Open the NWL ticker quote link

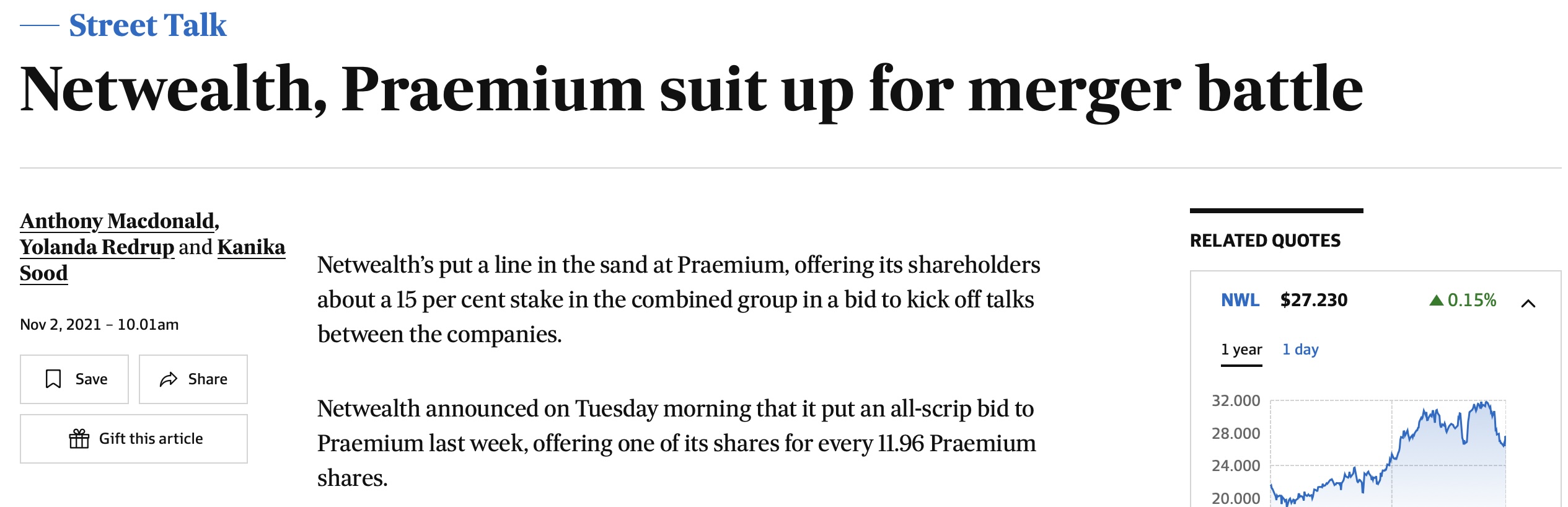1240,301
